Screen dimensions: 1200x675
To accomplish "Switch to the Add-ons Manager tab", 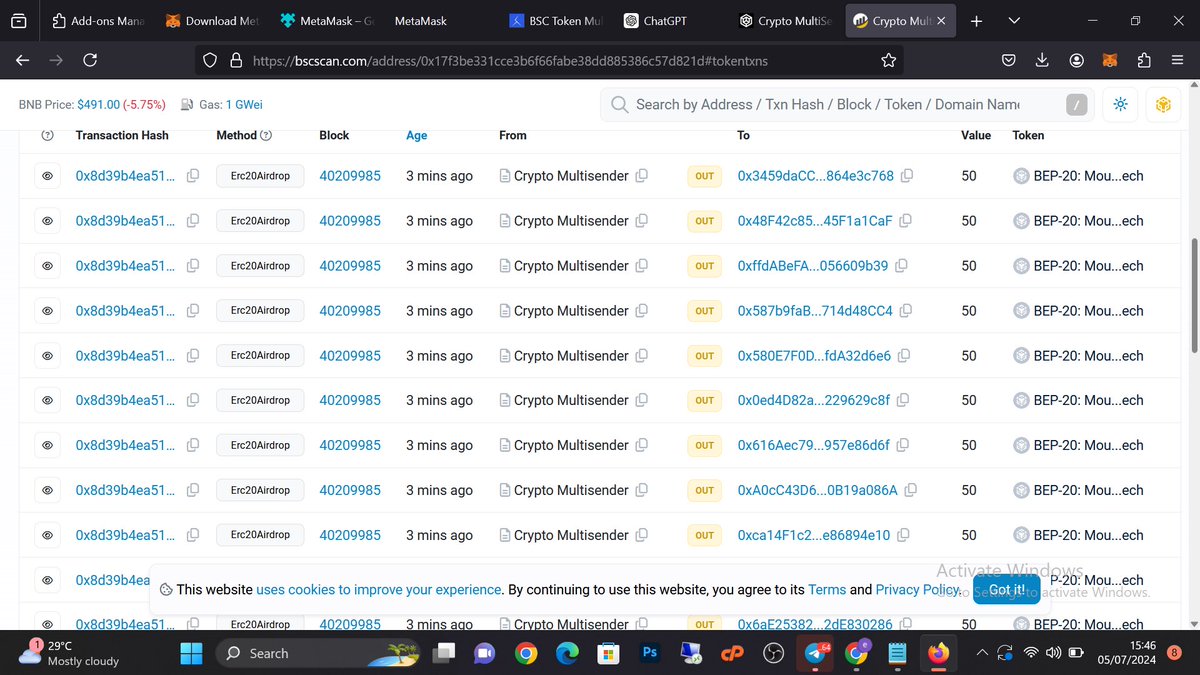I will pyautogui.click(x=98, y=21).
